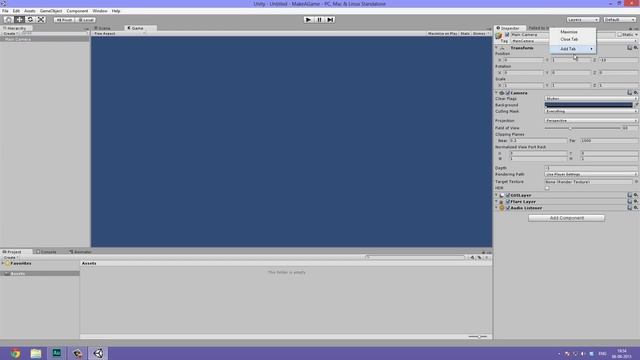Open the Default layout dropdown
The image size is (640, 360).
point(620,20)
